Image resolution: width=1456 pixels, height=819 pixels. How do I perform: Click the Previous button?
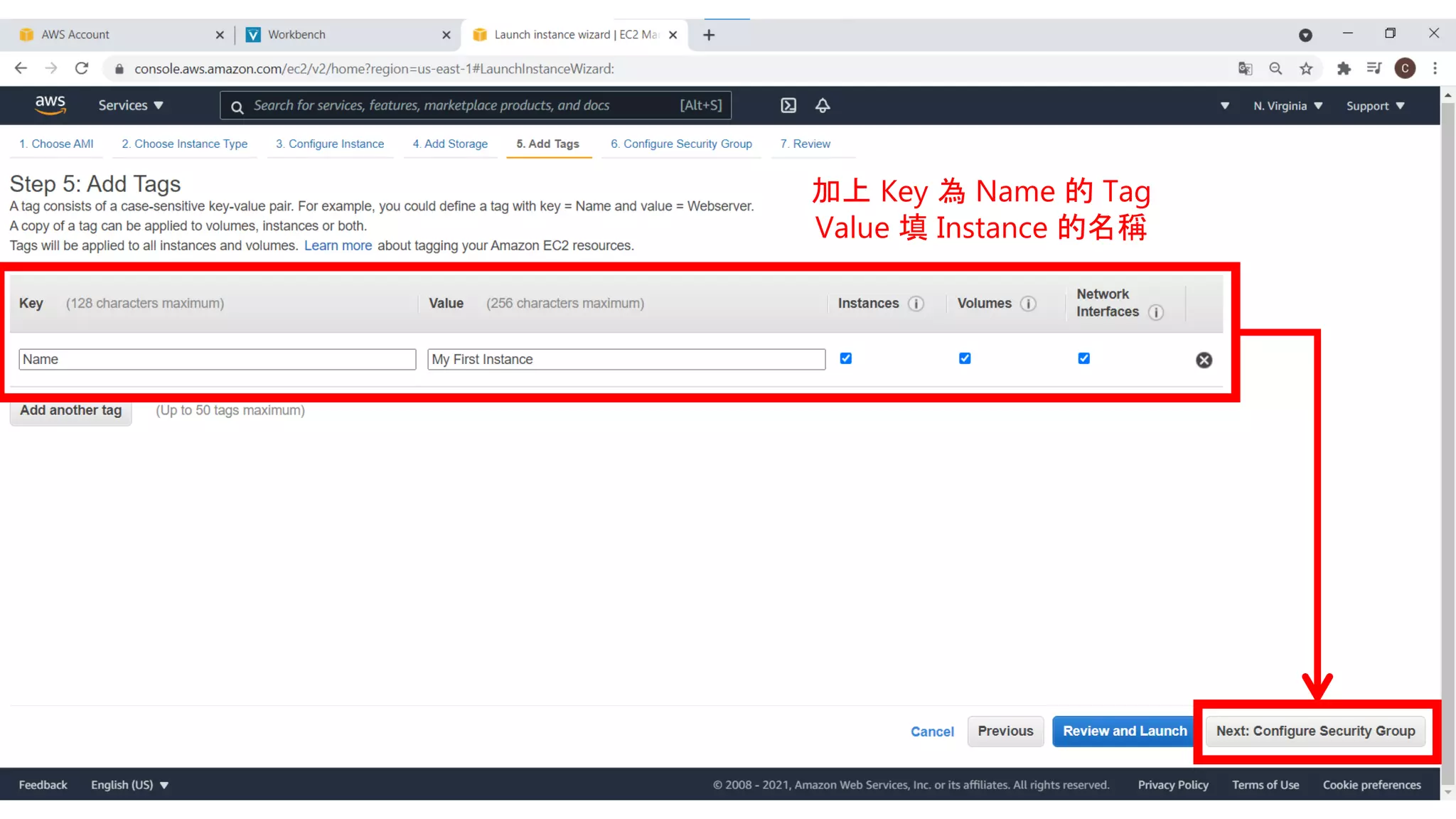coord(1005,732)
